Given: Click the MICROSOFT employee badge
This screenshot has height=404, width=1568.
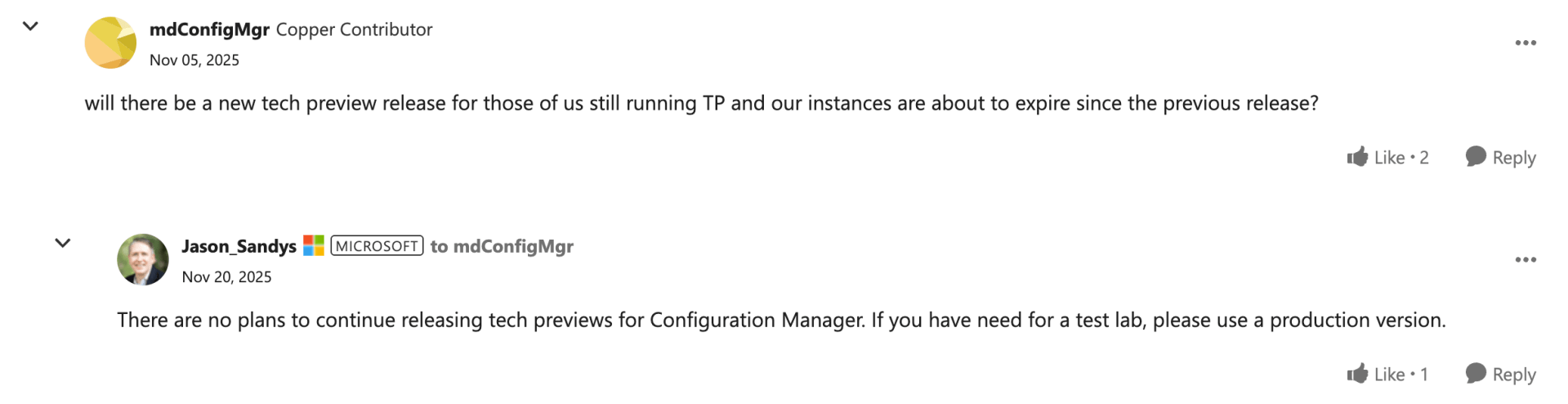Looking at the screenshot, I should pyautogui.click(x=377, y=246).
